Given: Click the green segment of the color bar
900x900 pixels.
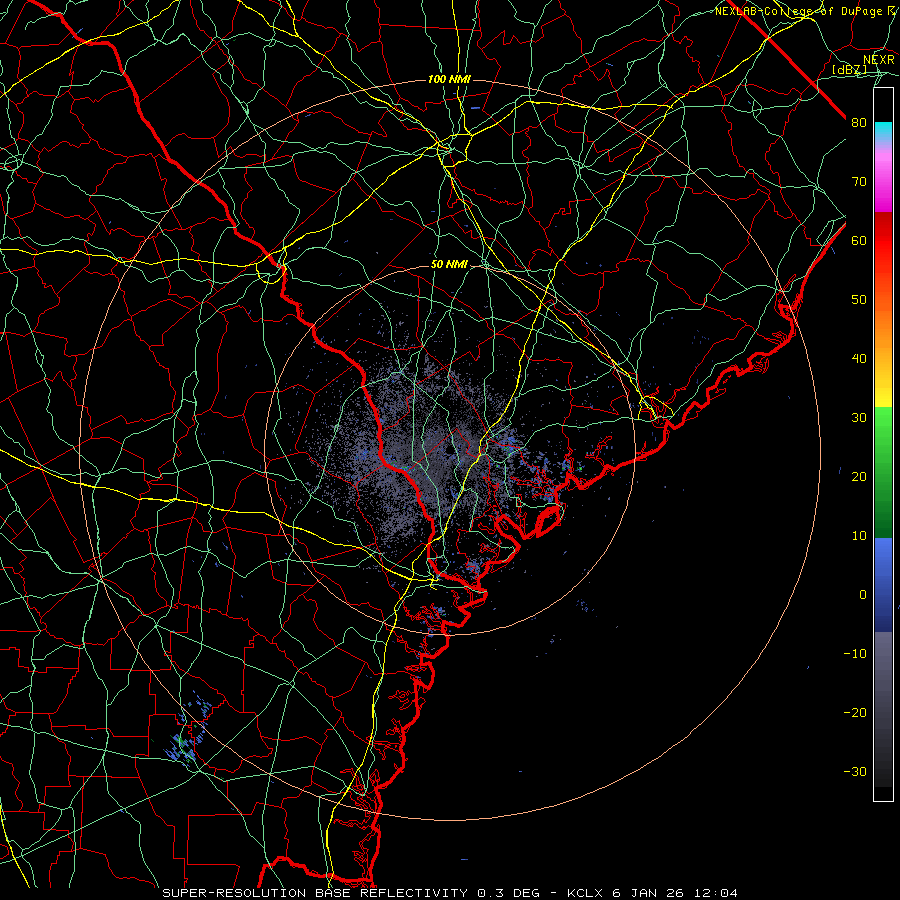Looking at the screenshot, I should point(883,472).
